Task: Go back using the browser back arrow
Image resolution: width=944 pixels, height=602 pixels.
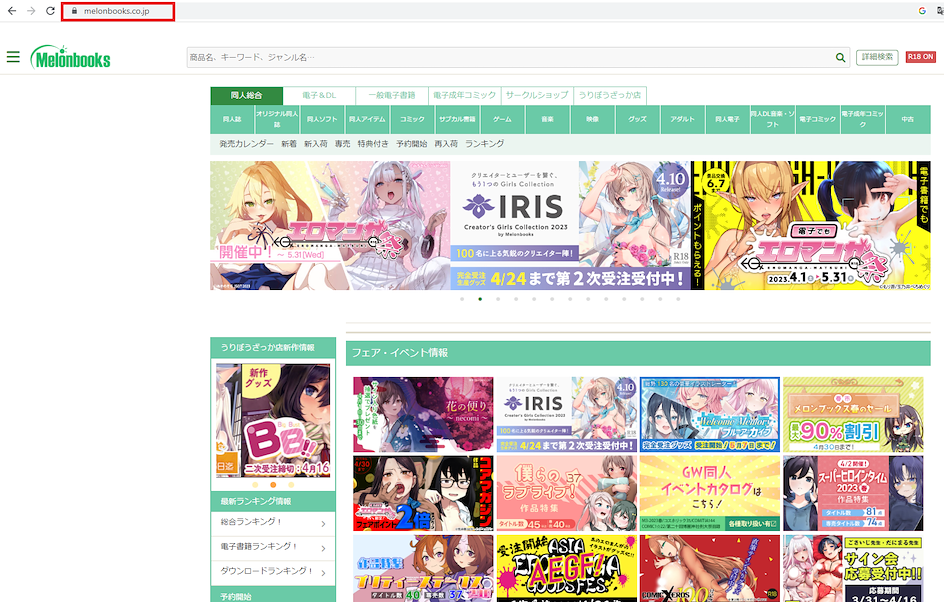Action: (12, 11)
